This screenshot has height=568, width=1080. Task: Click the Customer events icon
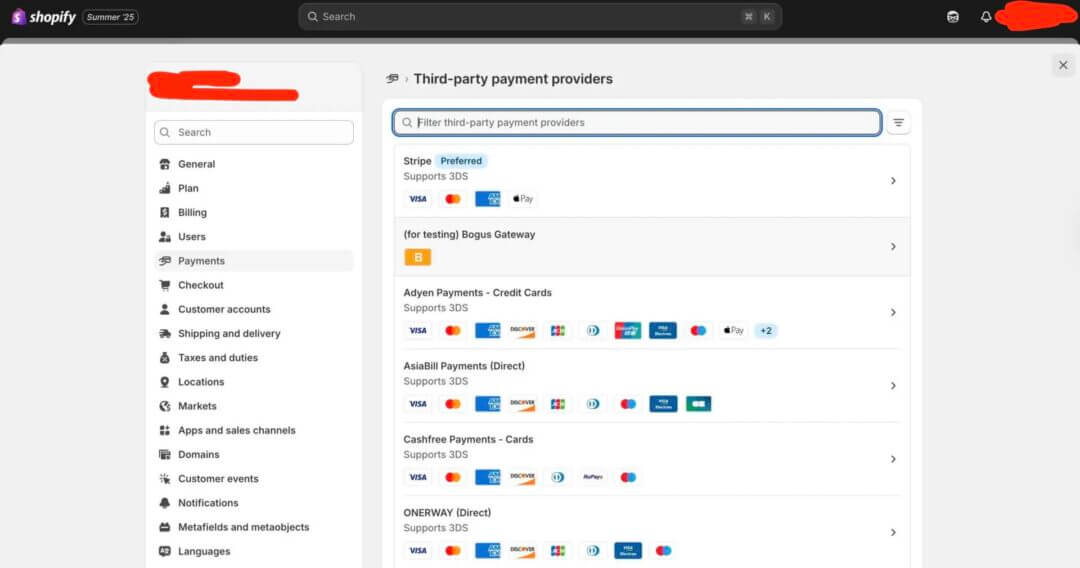tap(165, 478)
